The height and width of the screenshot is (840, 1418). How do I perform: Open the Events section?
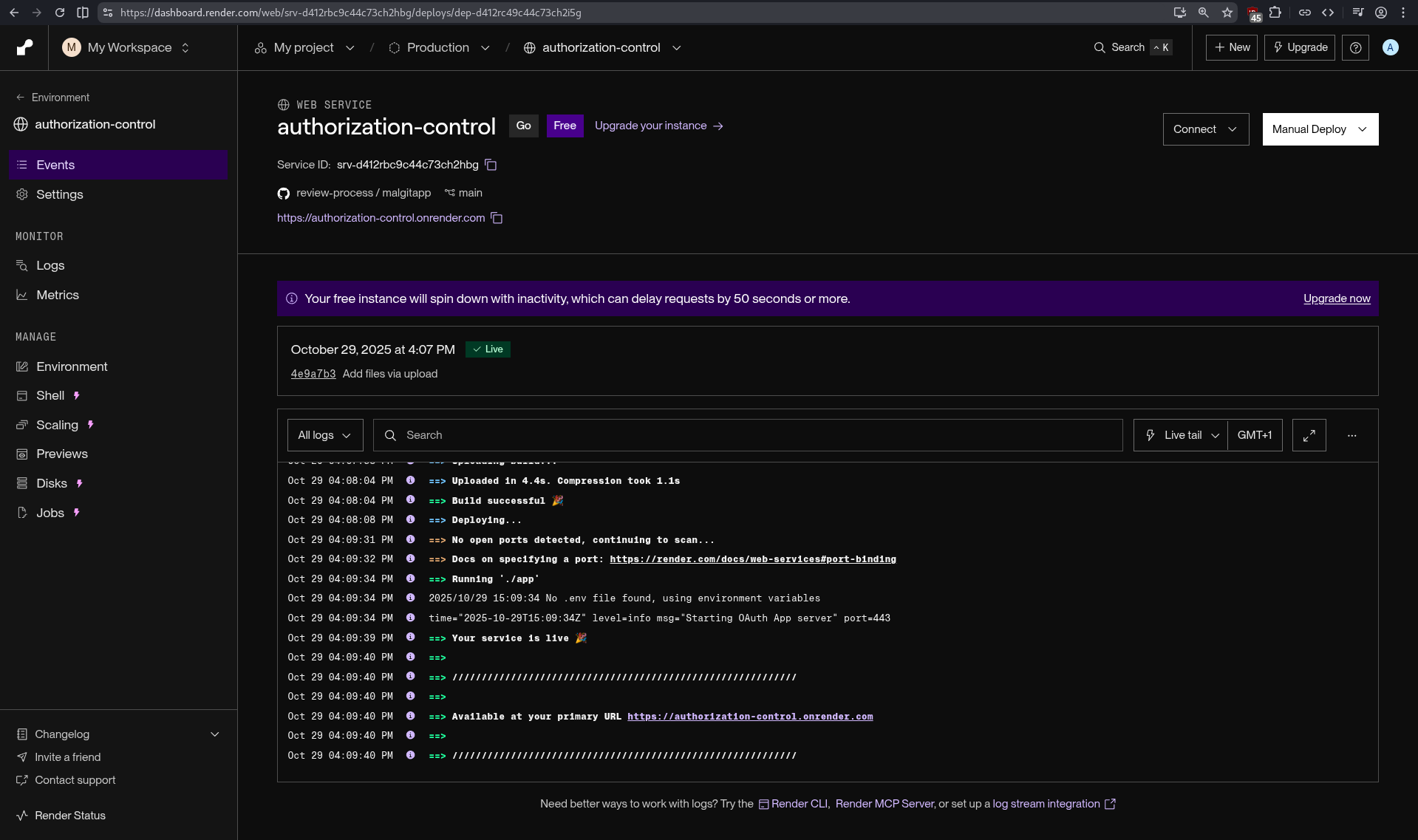pos(56,165)
